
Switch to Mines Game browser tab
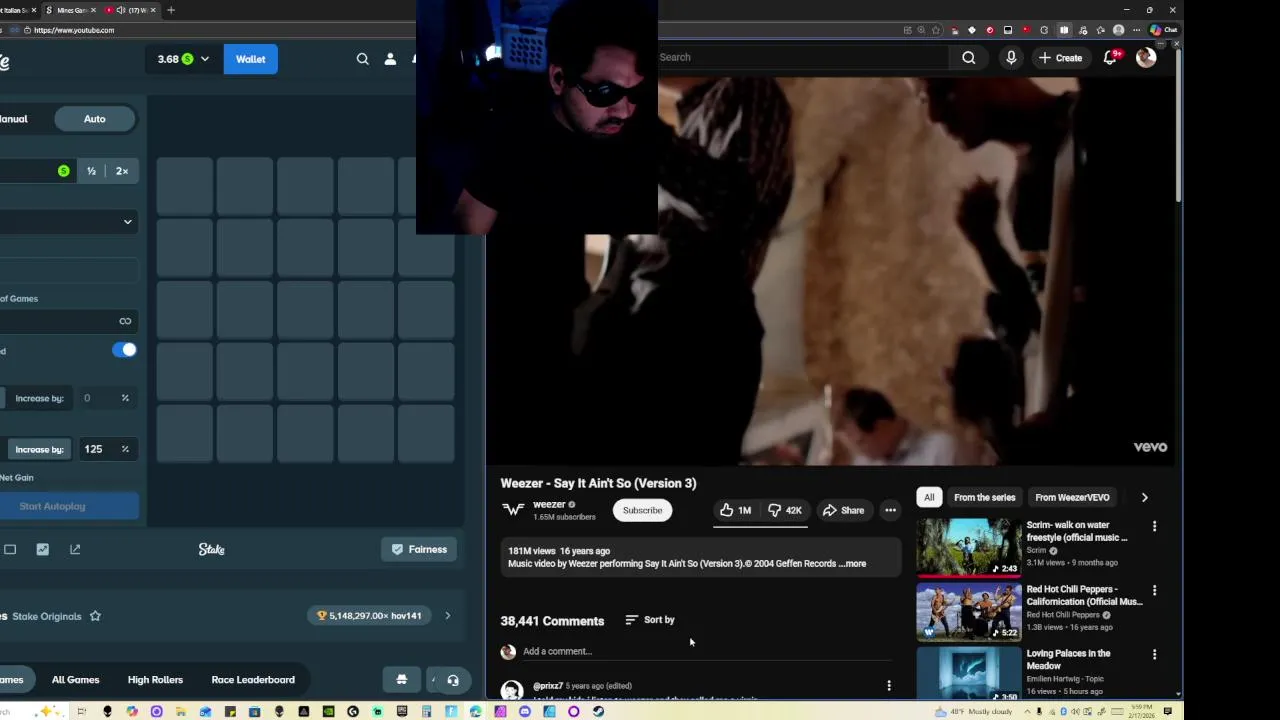70,10
